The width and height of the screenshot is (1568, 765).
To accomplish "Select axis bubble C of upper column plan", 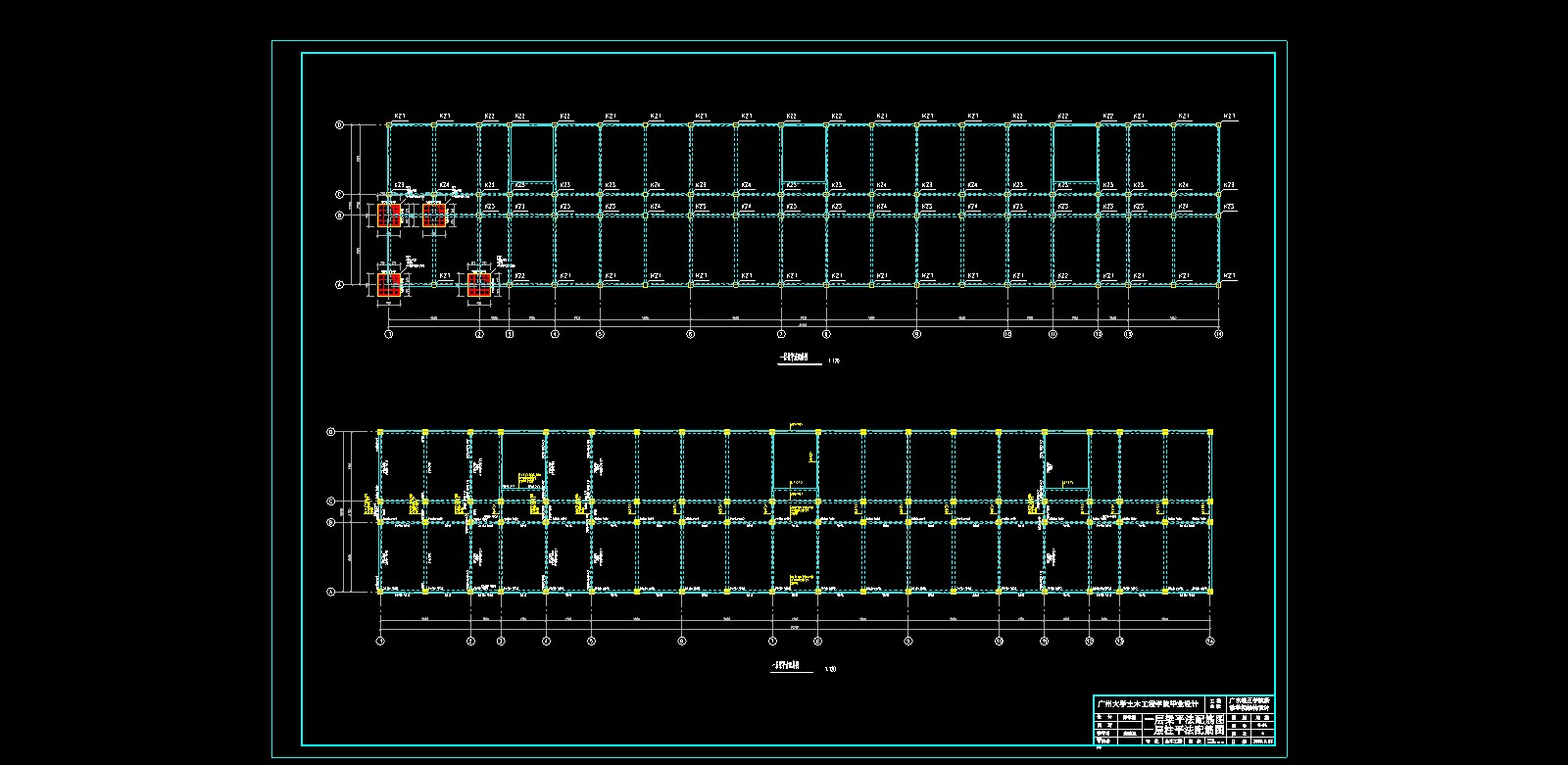I will [340, 195].
